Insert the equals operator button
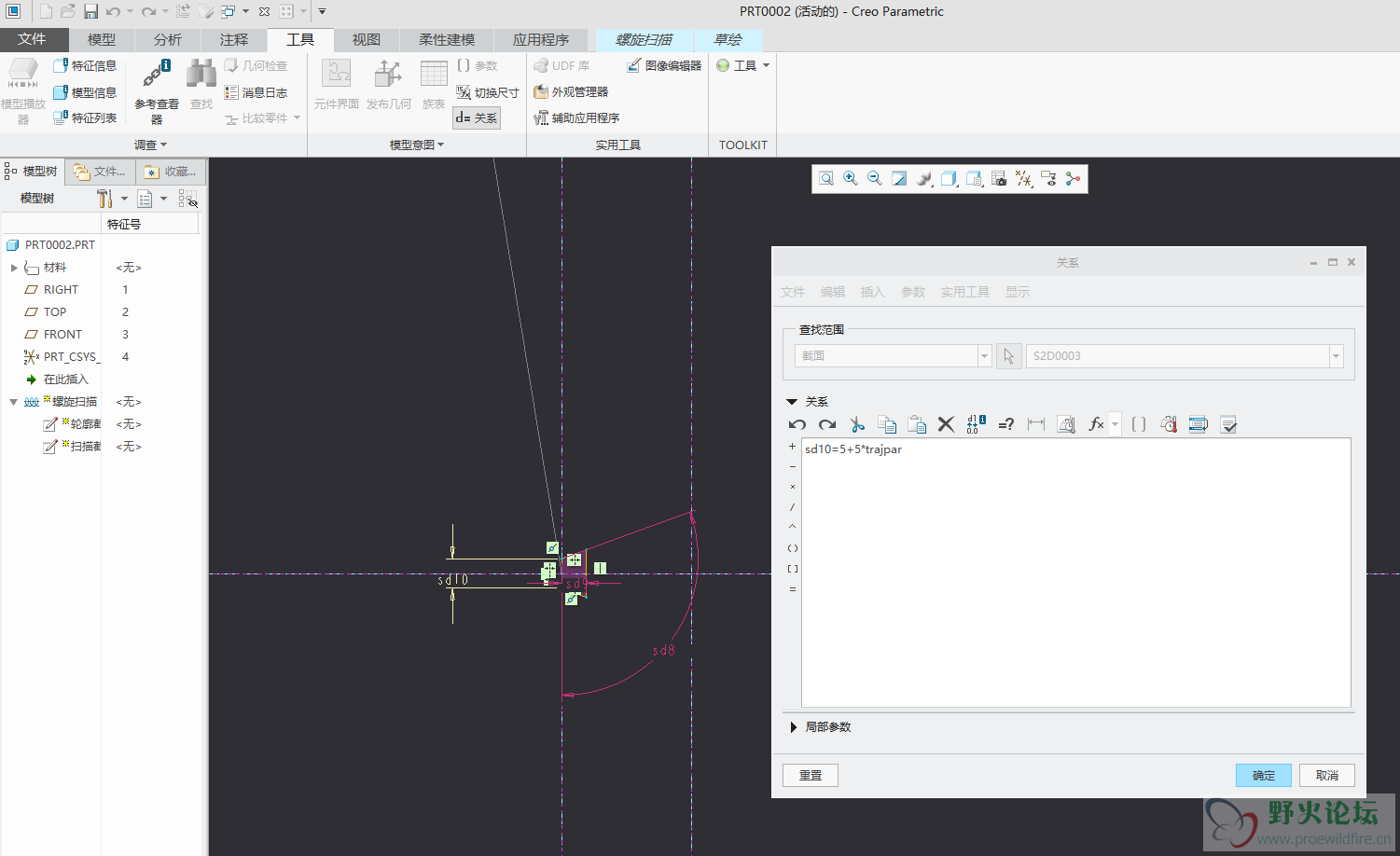The width and height of the screenshot is (1400, 856). click(x=793, y=589)
